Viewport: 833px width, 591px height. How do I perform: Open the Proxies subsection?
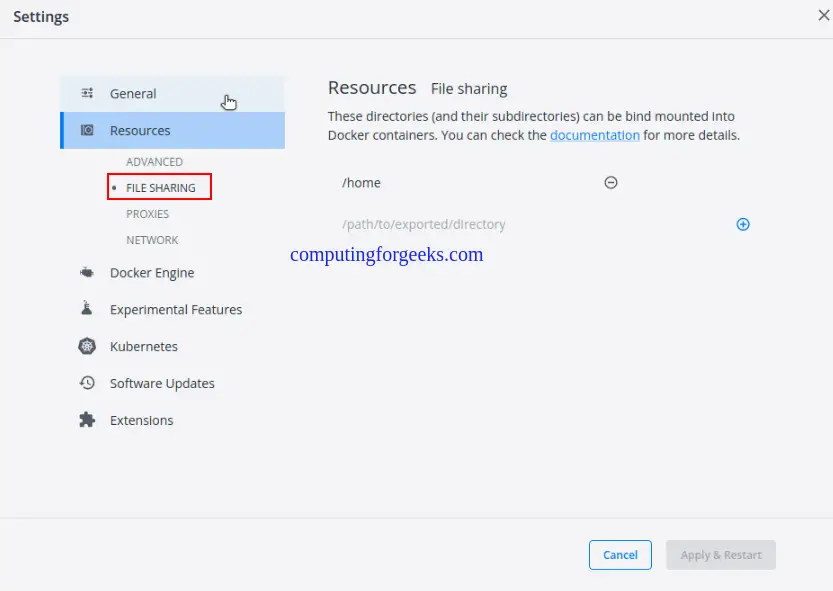(147, 214)
